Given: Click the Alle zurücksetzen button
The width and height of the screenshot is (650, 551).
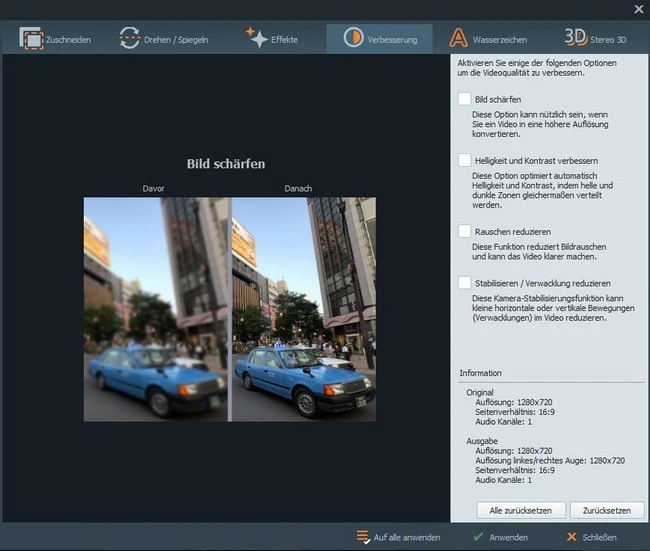Looking at the screenshot, I should (x=521, y=510).
